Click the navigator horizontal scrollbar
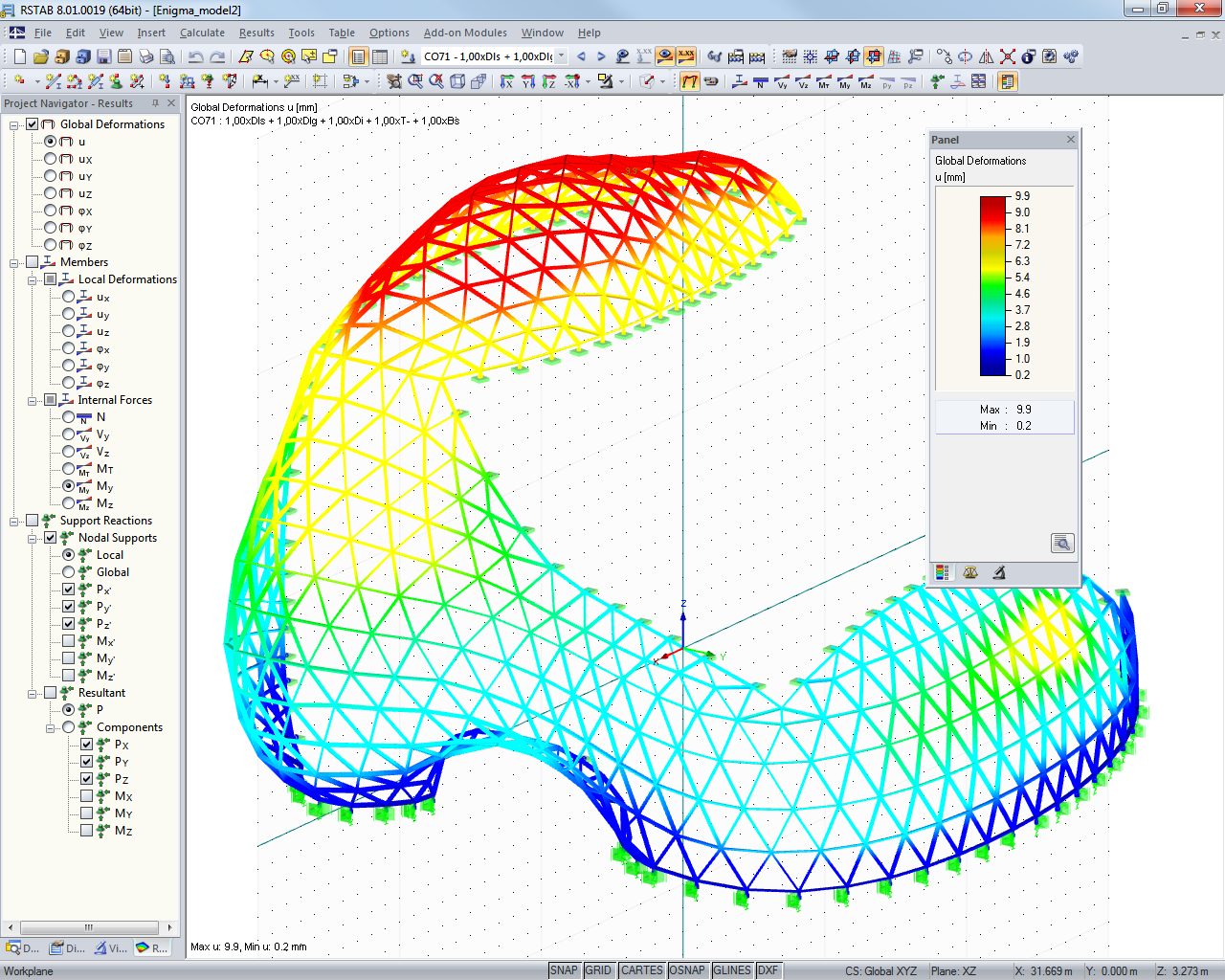This screenshot has height=980, width=1225. (88, 926)
